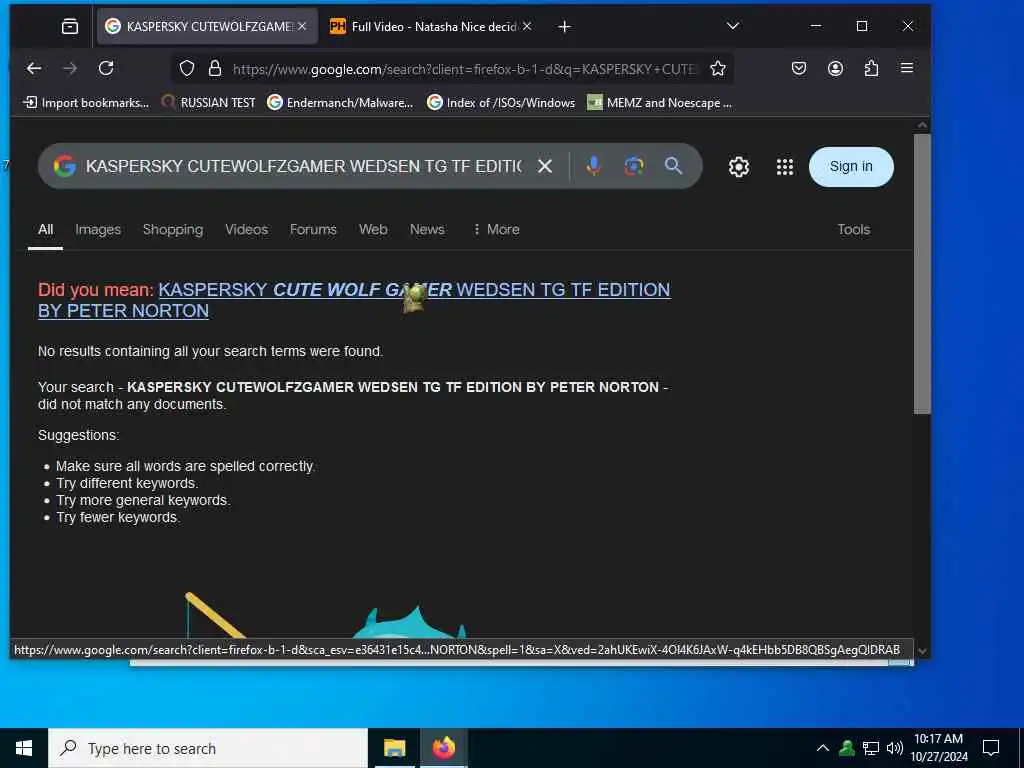Open the Endermanch/Malware bookmark
The height and width of the screenshot is (768, 1024).
[x=340, y=103]
